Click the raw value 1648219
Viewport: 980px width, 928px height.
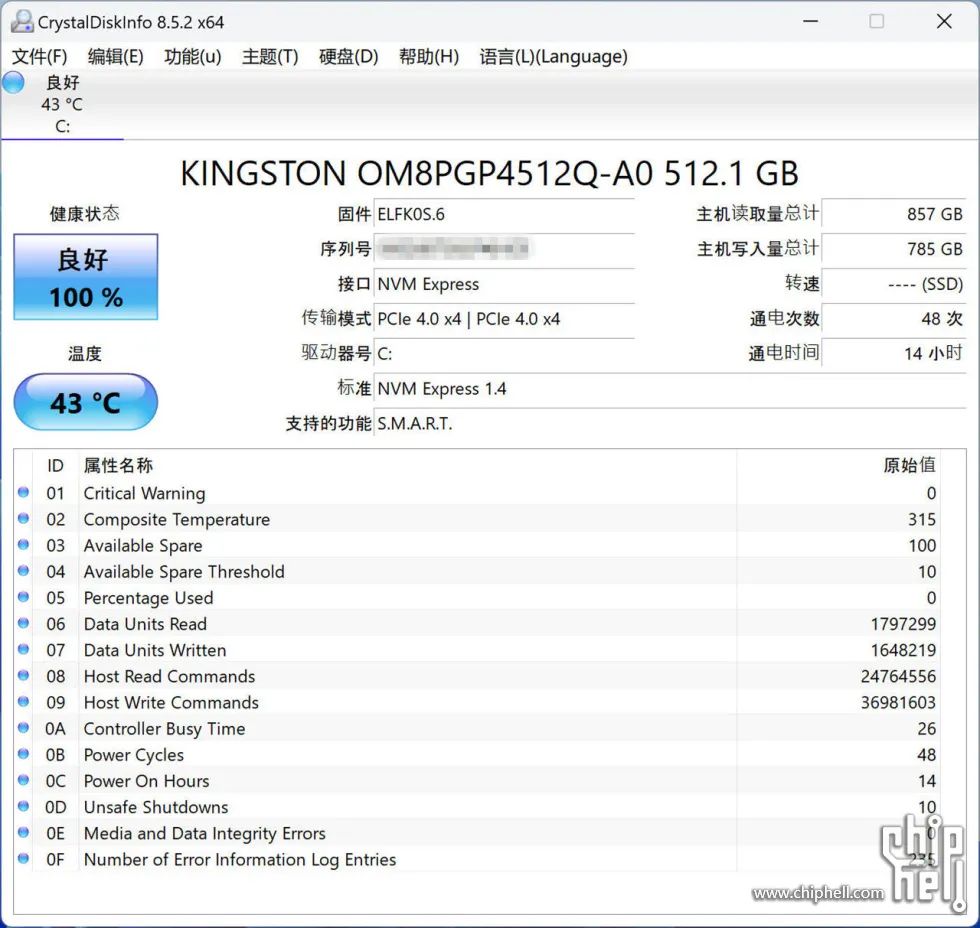(904, 650)
